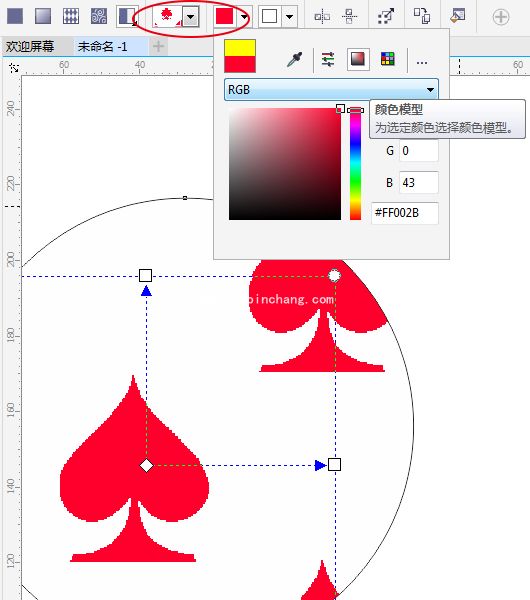Click the hex #FF002B input field
This screenshot has height=600, width=530.
(405, 213)
